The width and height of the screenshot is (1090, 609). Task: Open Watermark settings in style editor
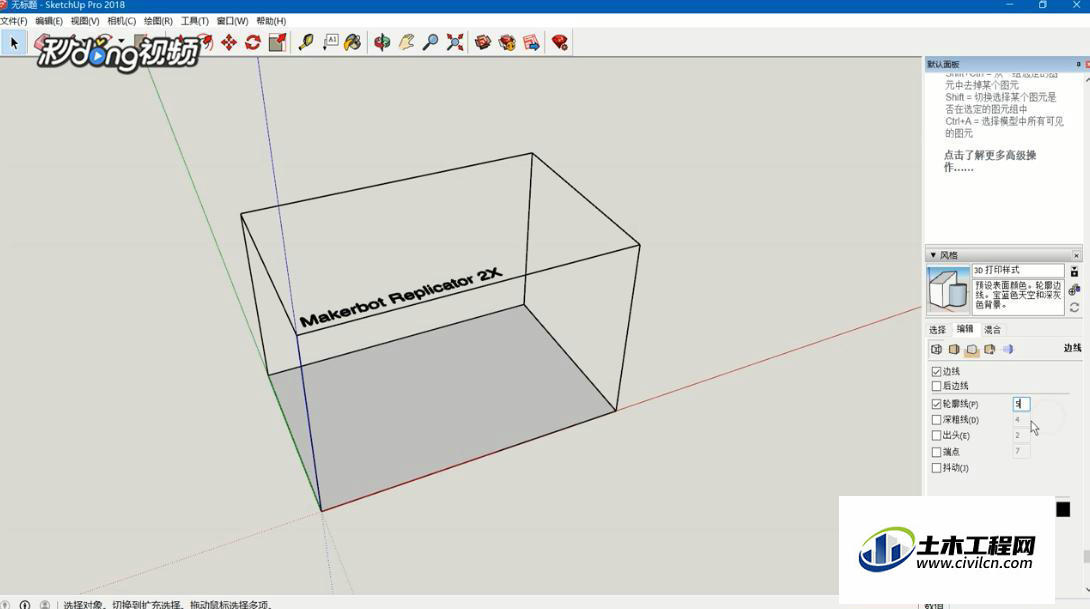pyautogui.click(x=989, y=349)
